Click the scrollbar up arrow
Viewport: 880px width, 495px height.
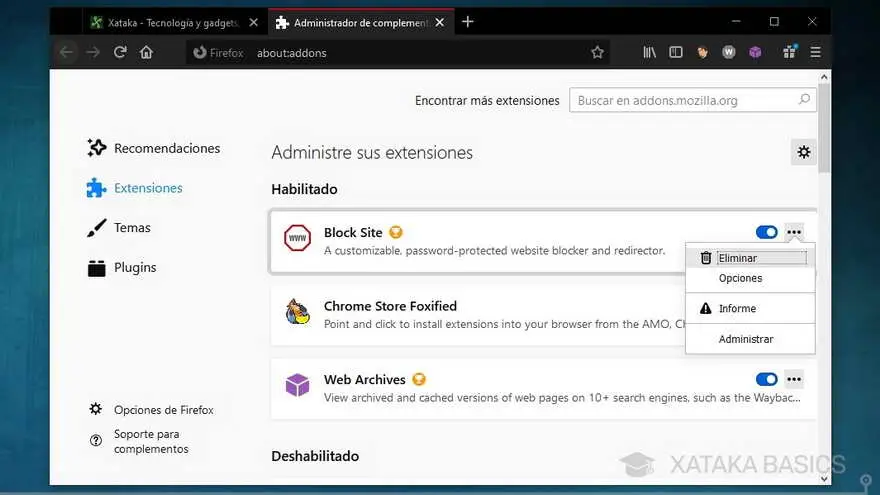point(824,76)
